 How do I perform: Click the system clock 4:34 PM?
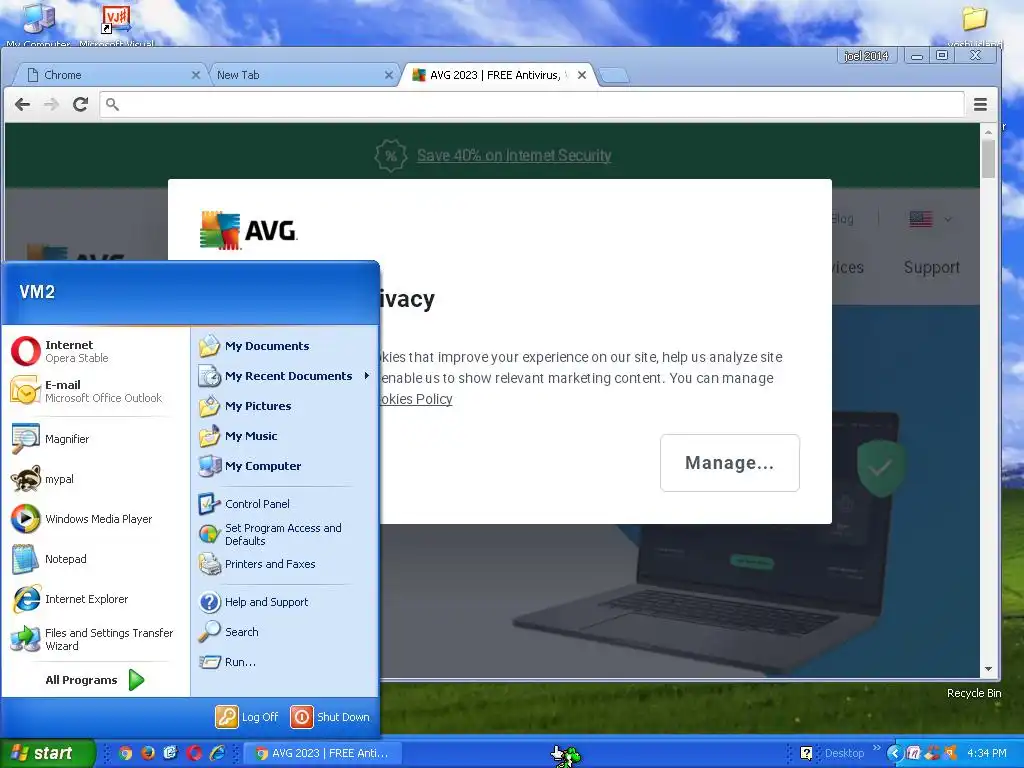click(987, 754)
